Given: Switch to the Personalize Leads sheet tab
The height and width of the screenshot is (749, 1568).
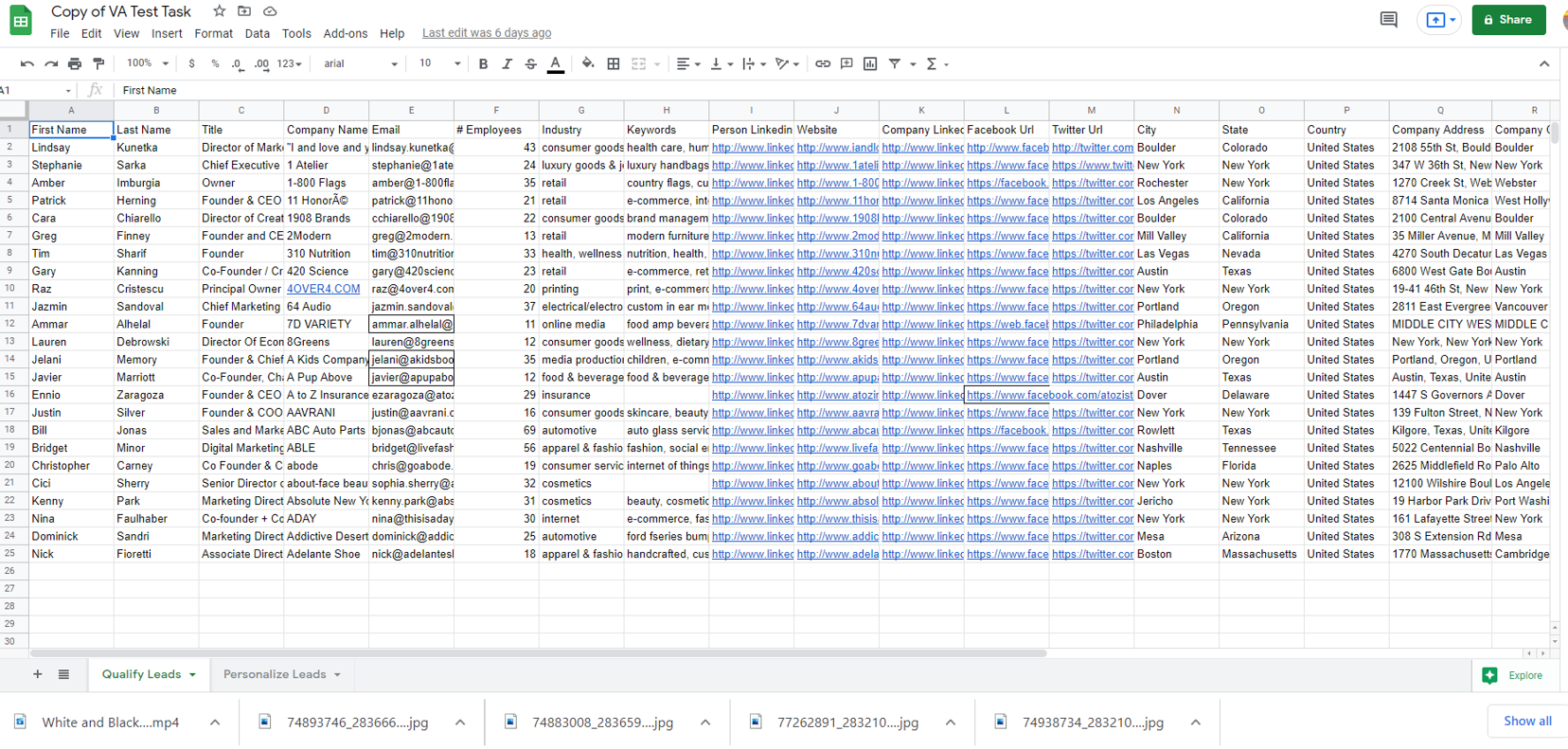Looking at the screenshot, I should point(281,674).
